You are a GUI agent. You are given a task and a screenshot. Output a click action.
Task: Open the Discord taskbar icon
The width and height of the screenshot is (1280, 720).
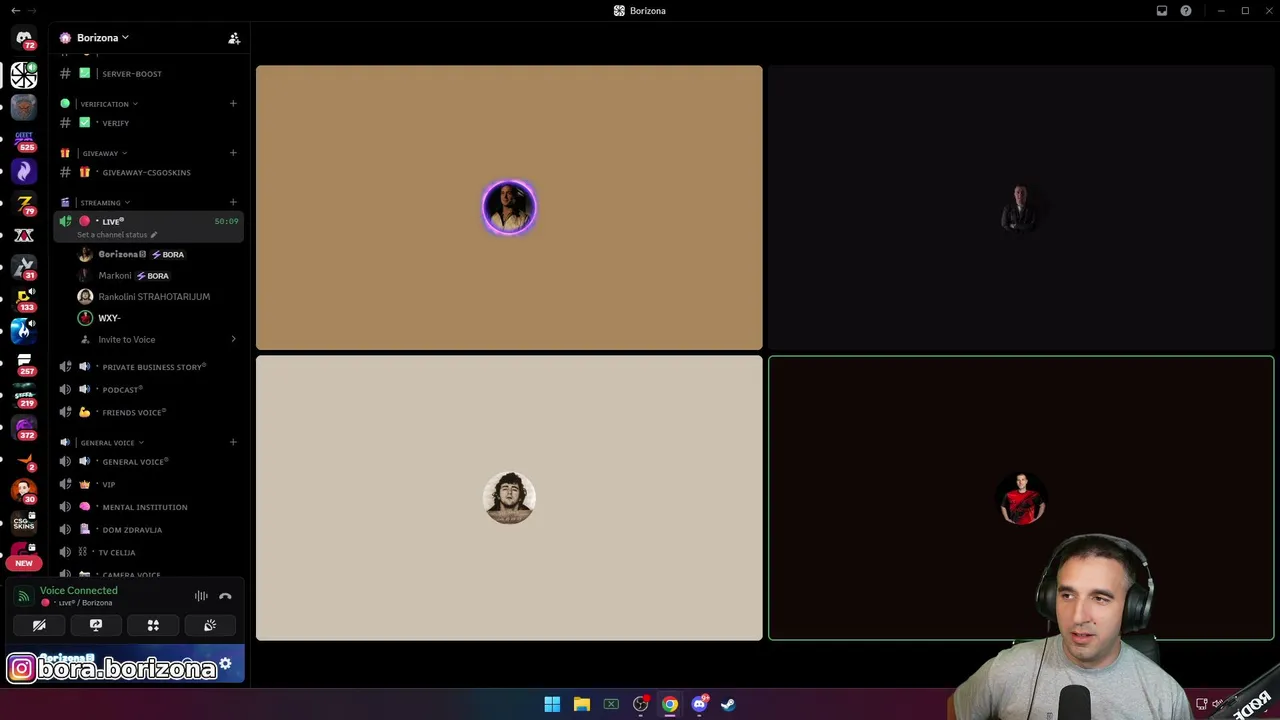[x=700, y=704]
